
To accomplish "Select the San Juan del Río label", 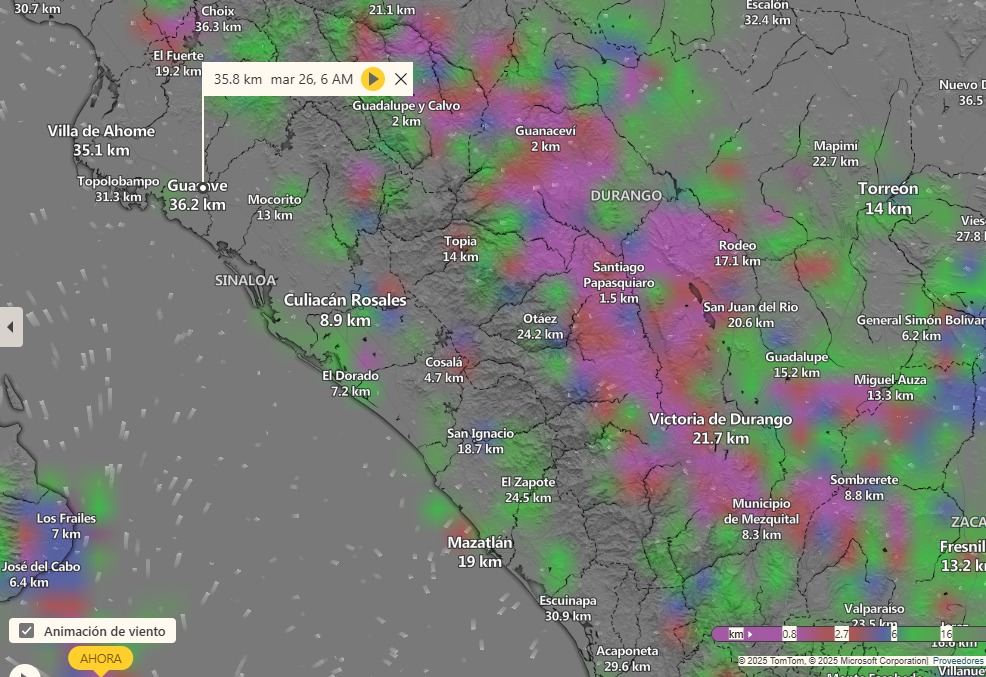I will point(751,314).
